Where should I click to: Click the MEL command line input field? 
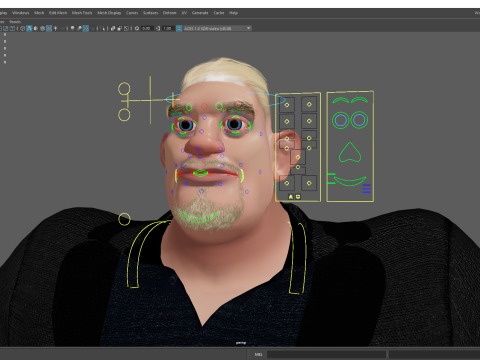327,354
